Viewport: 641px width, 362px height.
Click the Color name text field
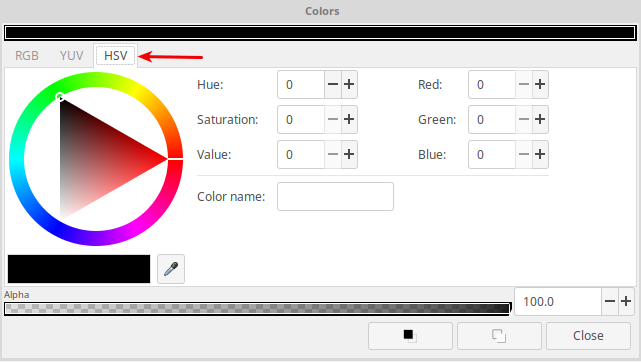coord(336,197)
